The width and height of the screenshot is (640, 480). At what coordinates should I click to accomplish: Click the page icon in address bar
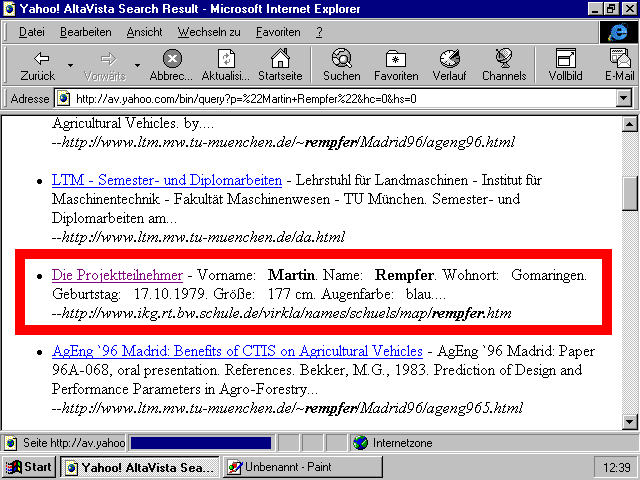click(63, 98)
